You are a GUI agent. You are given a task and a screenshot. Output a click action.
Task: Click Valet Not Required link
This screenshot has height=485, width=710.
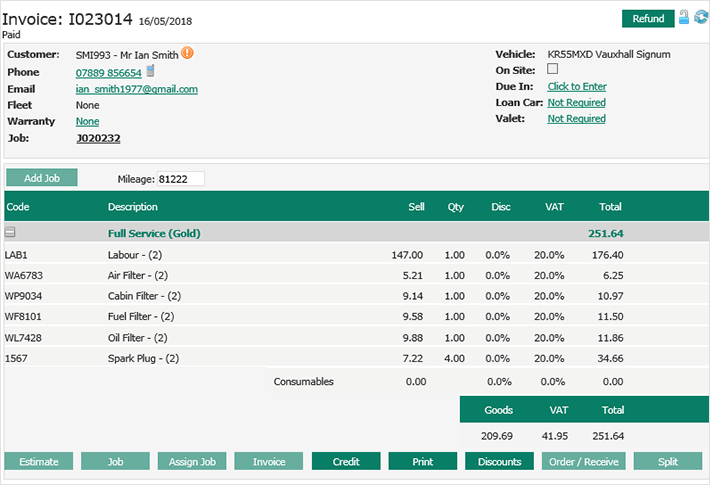tap(576, 119)
